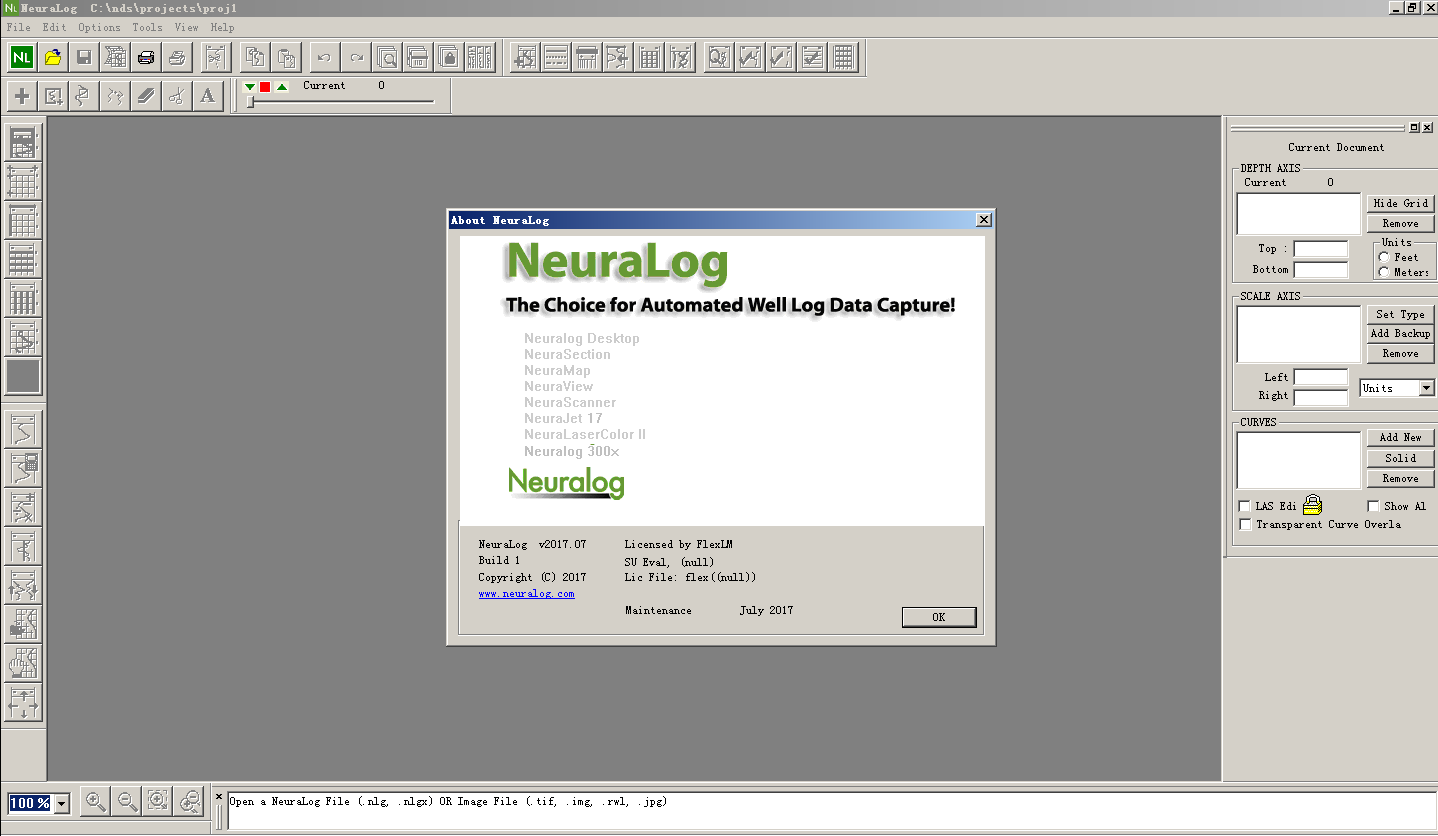
Task: Click the Hide Grid button
Action: tap(1400, 203)
